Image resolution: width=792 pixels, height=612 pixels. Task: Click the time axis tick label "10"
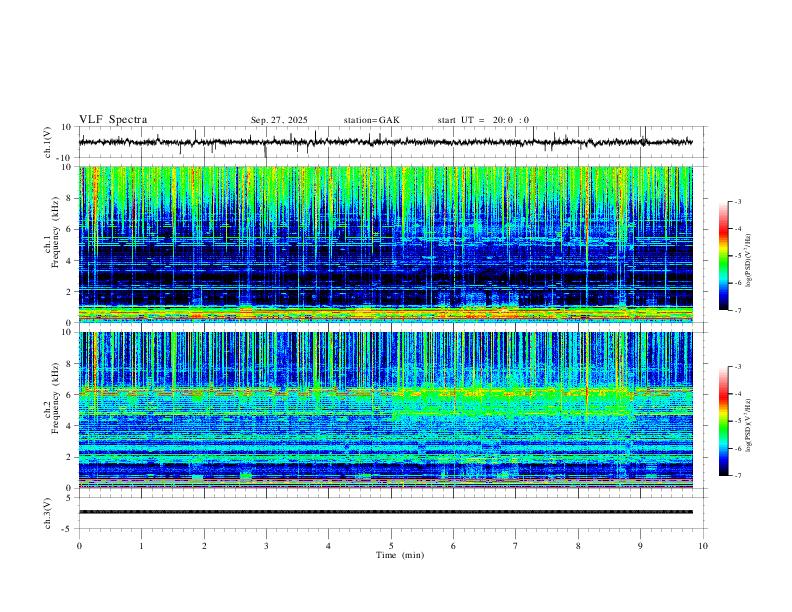pos(703,546)
